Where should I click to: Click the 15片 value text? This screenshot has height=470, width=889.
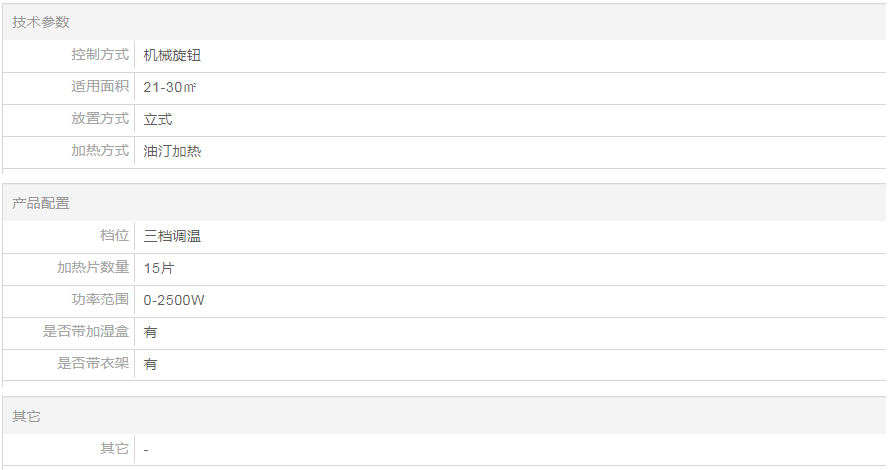[x=159, y=268]
